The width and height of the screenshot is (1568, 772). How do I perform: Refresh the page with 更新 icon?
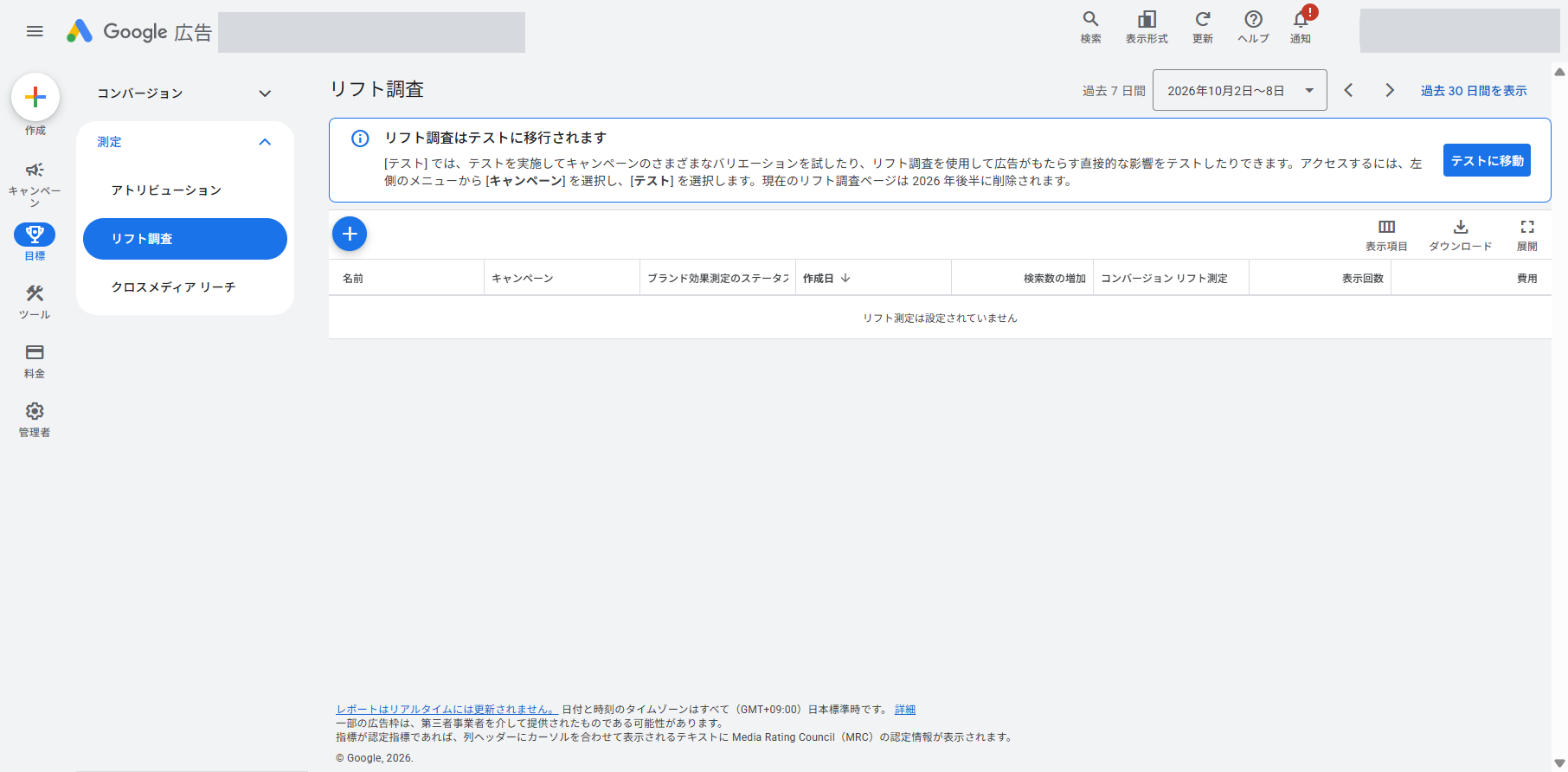(x=1202, y=27)
